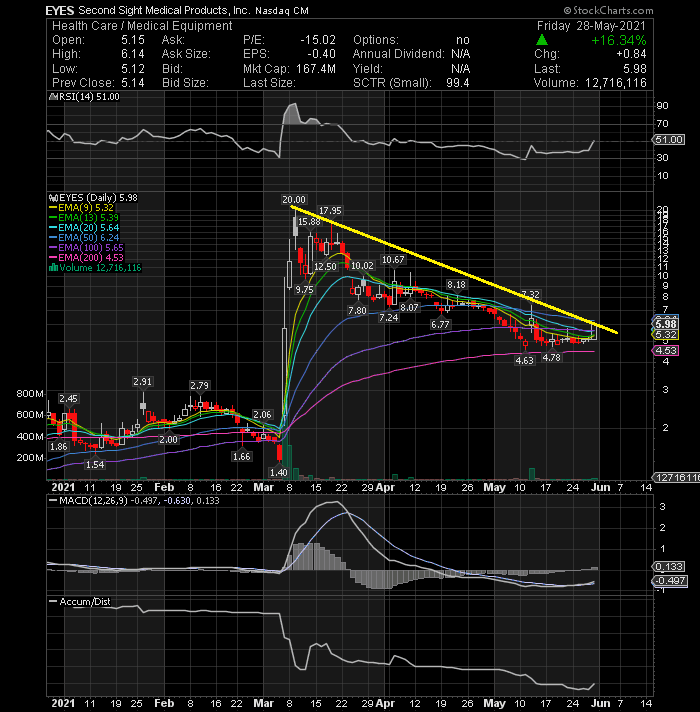Click the SCTR (Small) value 99.4
Image resolution: width=700 pixels, height=712 pixels.
click(x=457, y=83)
